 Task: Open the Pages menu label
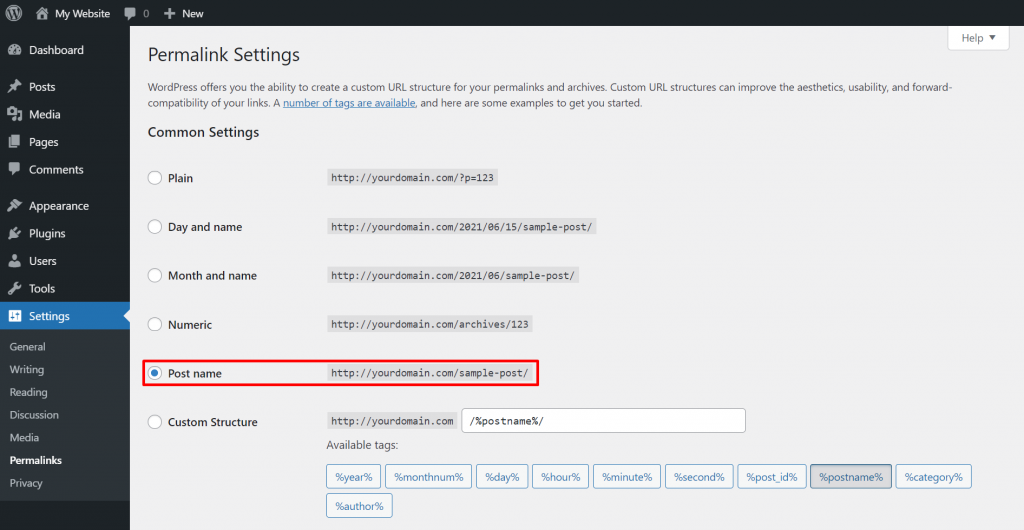pyautogui.click(x=44, y=142)
